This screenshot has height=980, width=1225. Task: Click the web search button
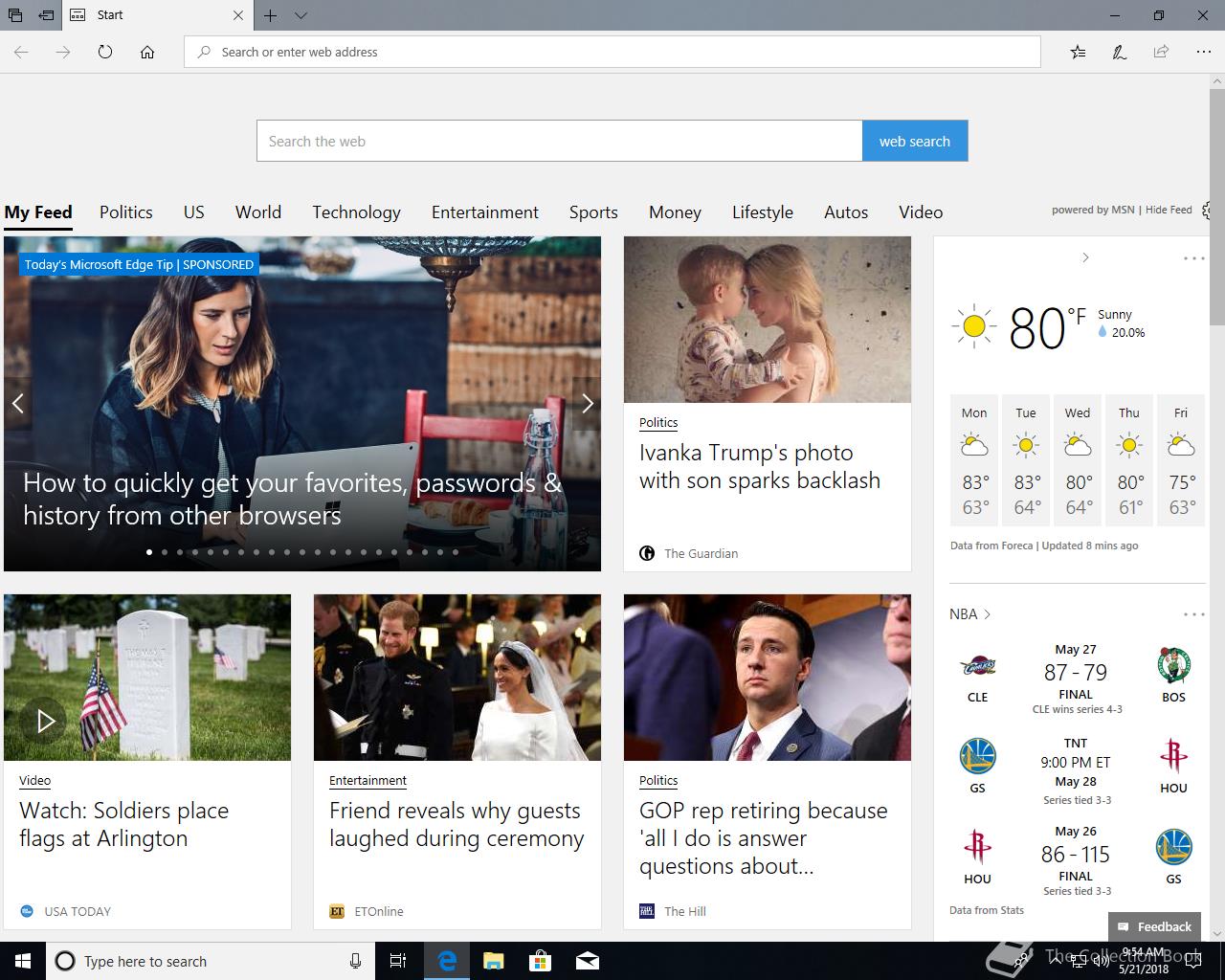[x=915, y=141]
